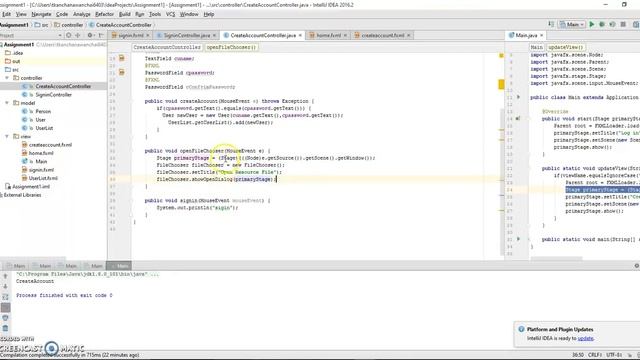The image size is (640, 360).
Task: Click controller in navigation bar
Action: pos(69,25)
